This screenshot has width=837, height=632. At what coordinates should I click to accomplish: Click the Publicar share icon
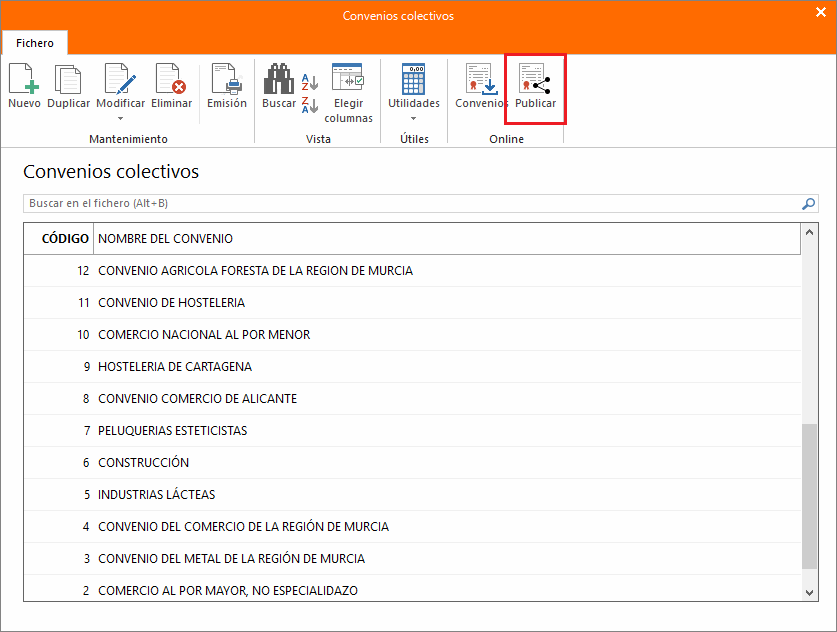tap(535, 79)
